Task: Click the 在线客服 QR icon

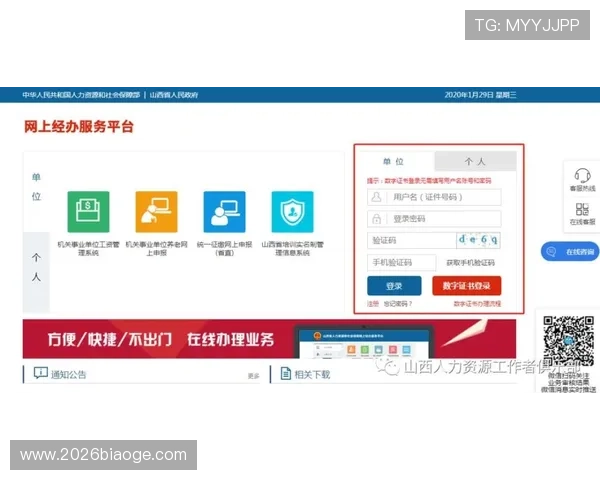Action: pos(582,209)
